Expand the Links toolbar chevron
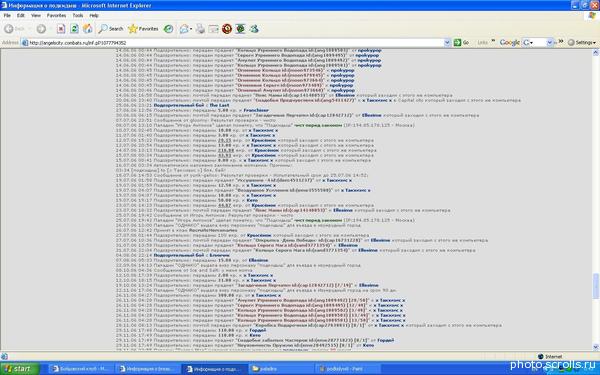Image resolution: width=600 pixels, height=375 pixels. click(493, 41)
